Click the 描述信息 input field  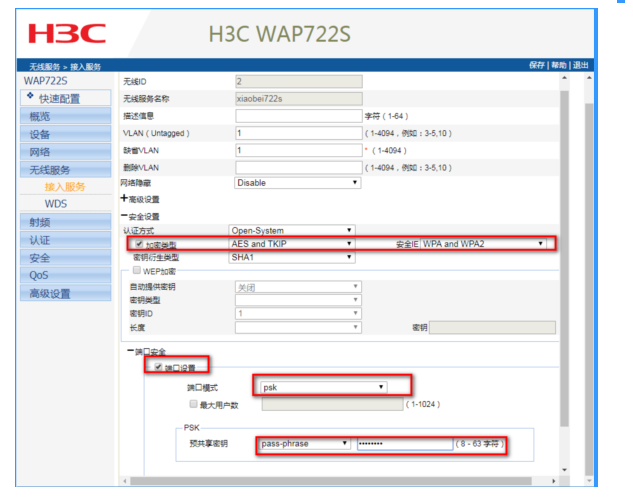coord(299,116)
